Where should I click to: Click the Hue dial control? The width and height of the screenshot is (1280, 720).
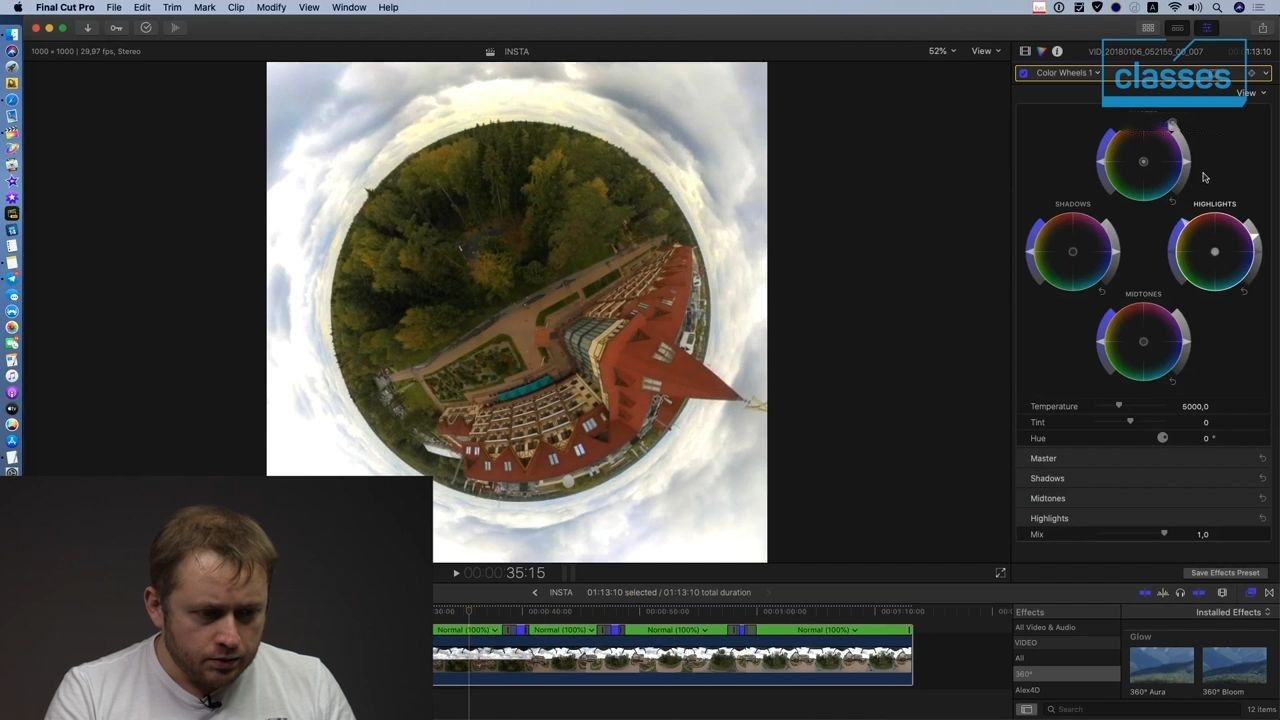[x=1162, y=438]
